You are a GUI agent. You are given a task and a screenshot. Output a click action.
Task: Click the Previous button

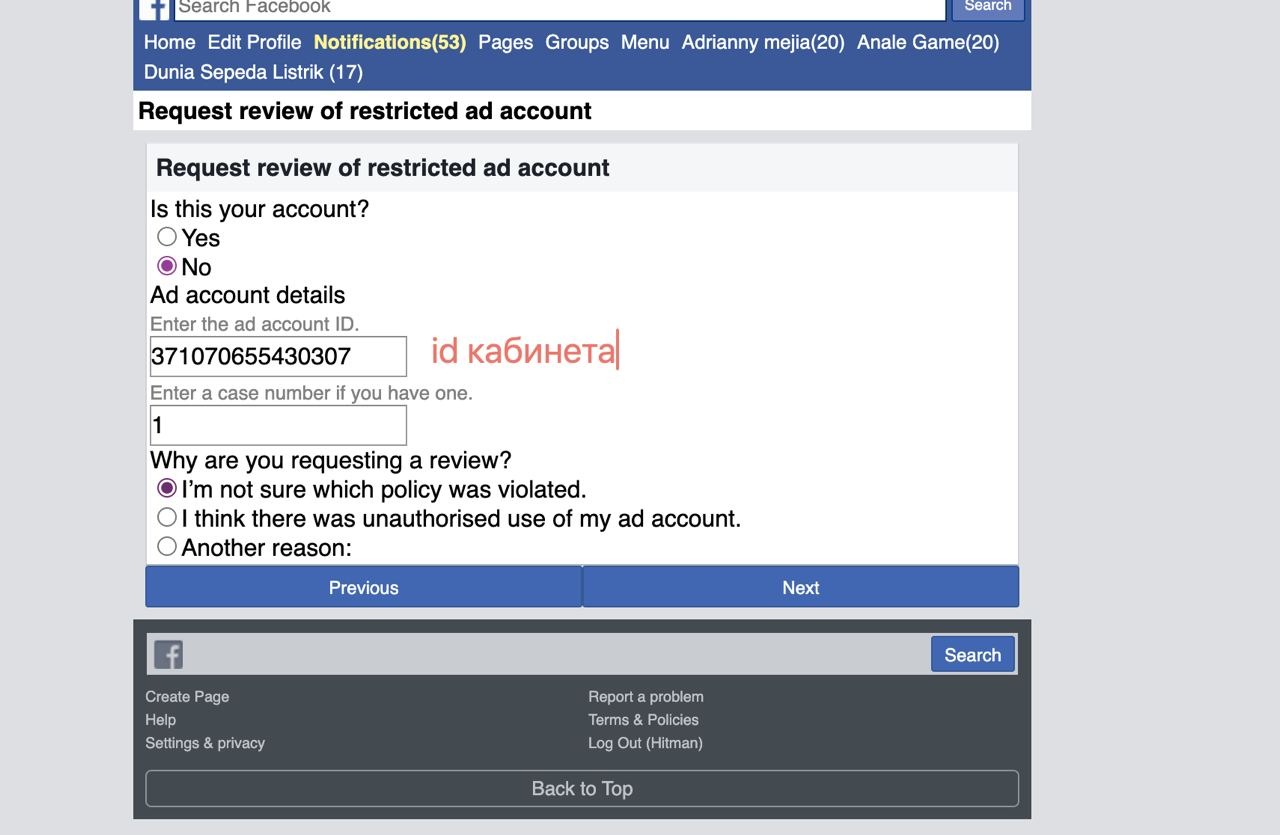[x=364, y=587]
